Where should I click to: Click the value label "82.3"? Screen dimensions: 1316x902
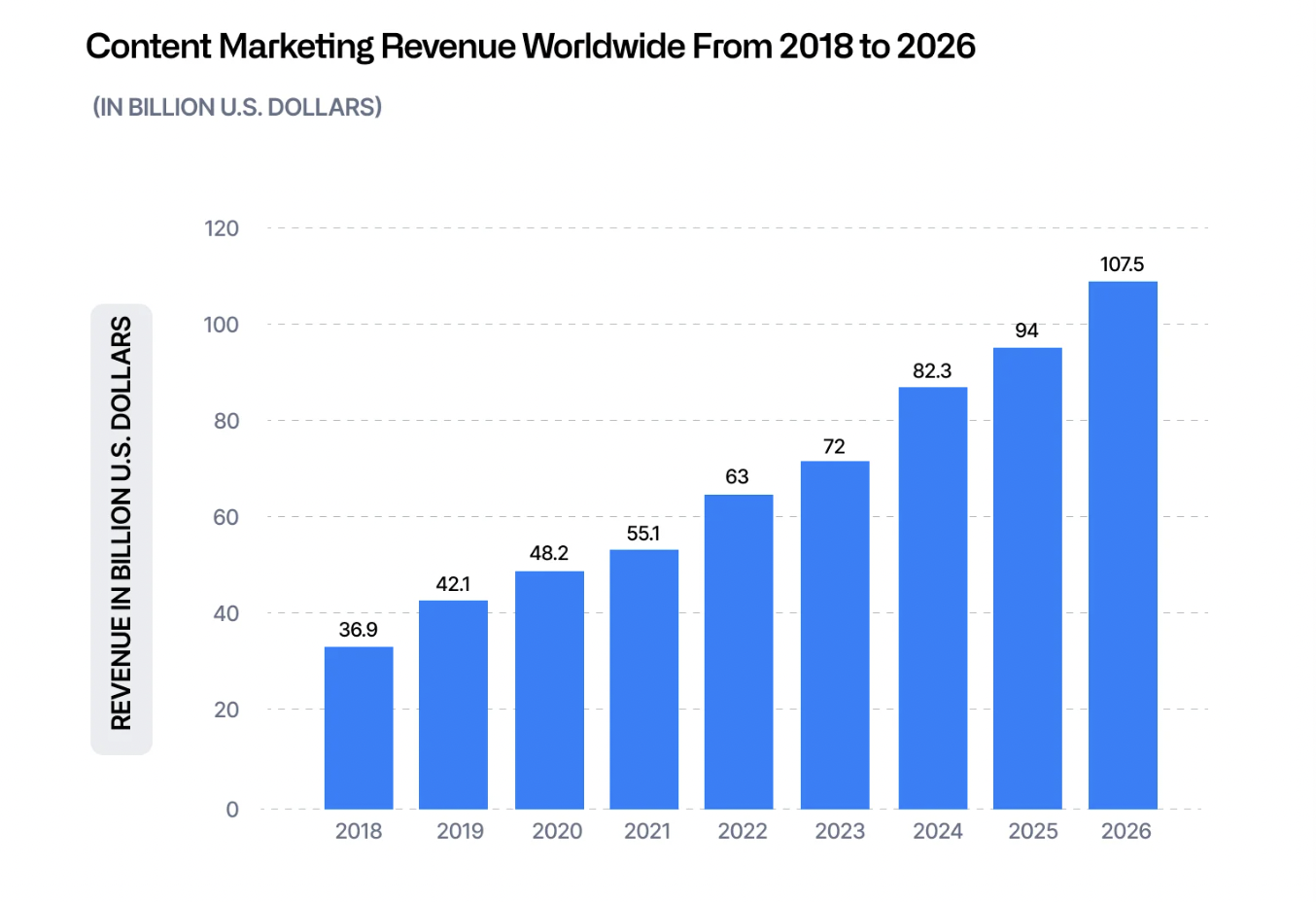[x=932, y=371]
